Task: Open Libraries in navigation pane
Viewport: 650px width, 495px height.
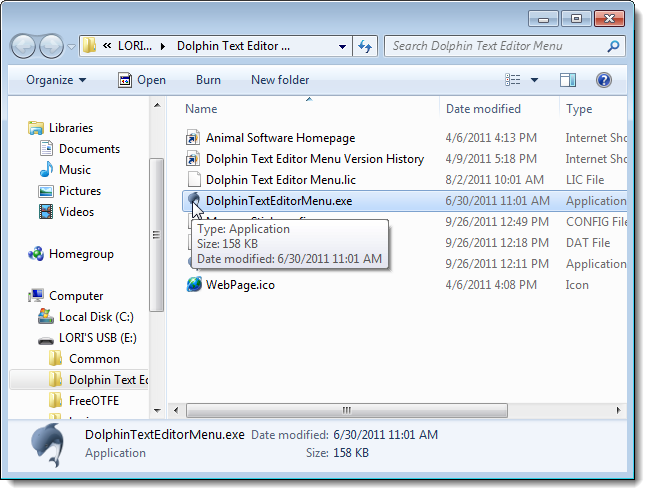Action: pos(71,128)
